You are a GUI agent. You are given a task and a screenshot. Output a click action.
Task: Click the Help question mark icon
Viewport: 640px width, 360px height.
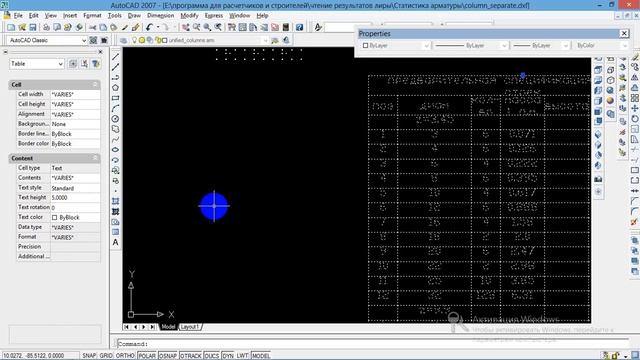pyautogui.click(x=300, y=27)
